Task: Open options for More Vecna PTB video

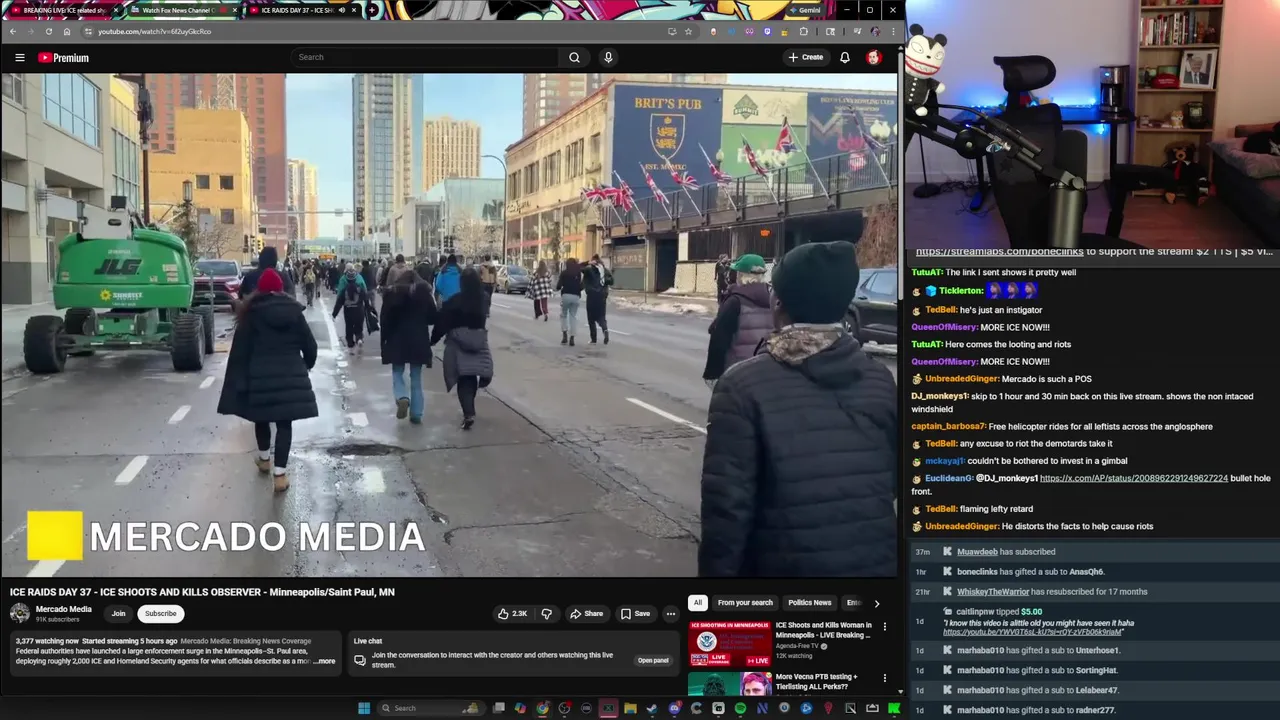Action: coord(884,678)
